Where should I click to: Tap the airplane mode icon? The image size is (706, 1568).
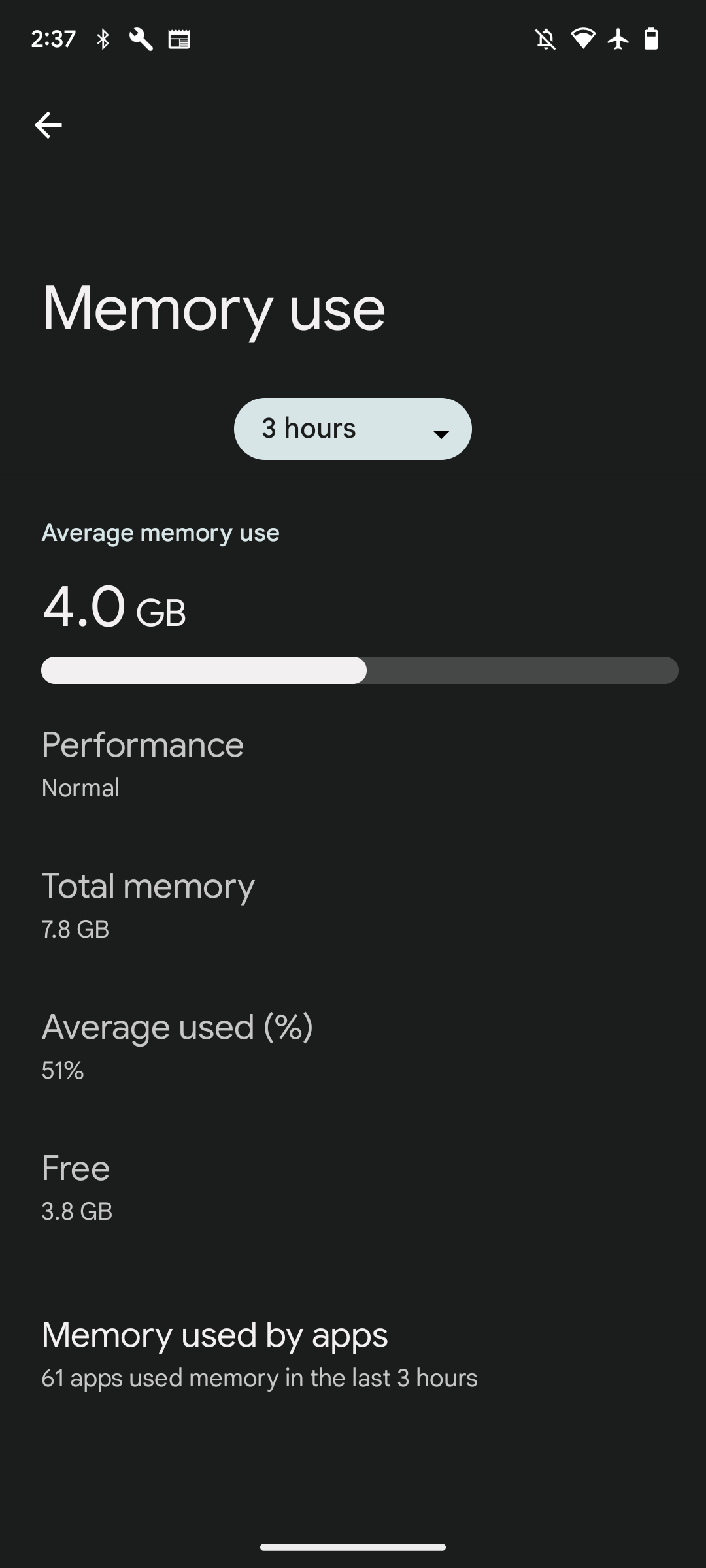click(x=618, y=39)
